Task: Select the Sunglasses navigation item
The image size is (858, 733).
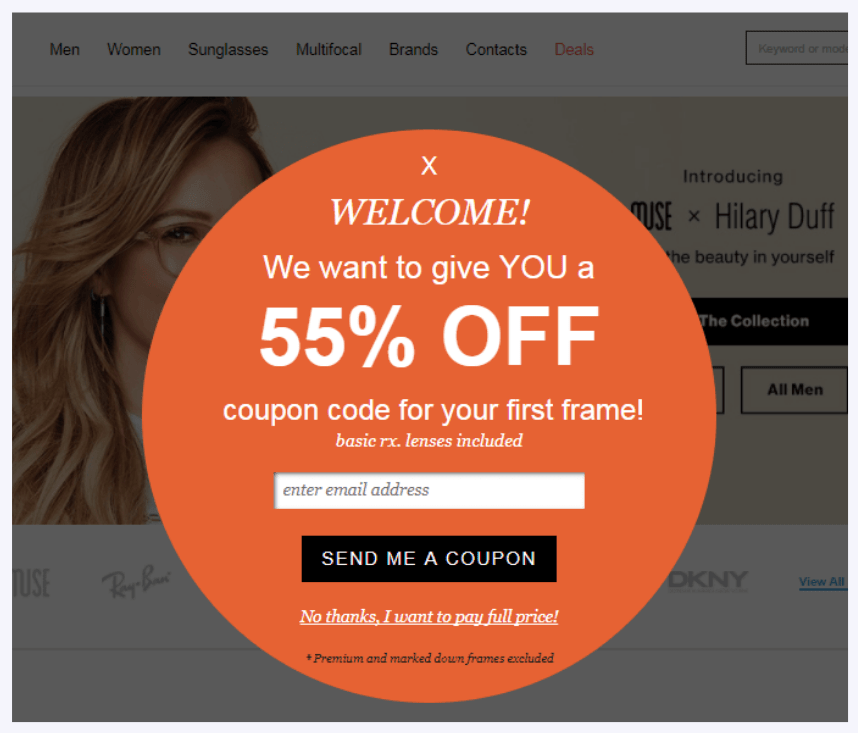Action: pos(228,50)
